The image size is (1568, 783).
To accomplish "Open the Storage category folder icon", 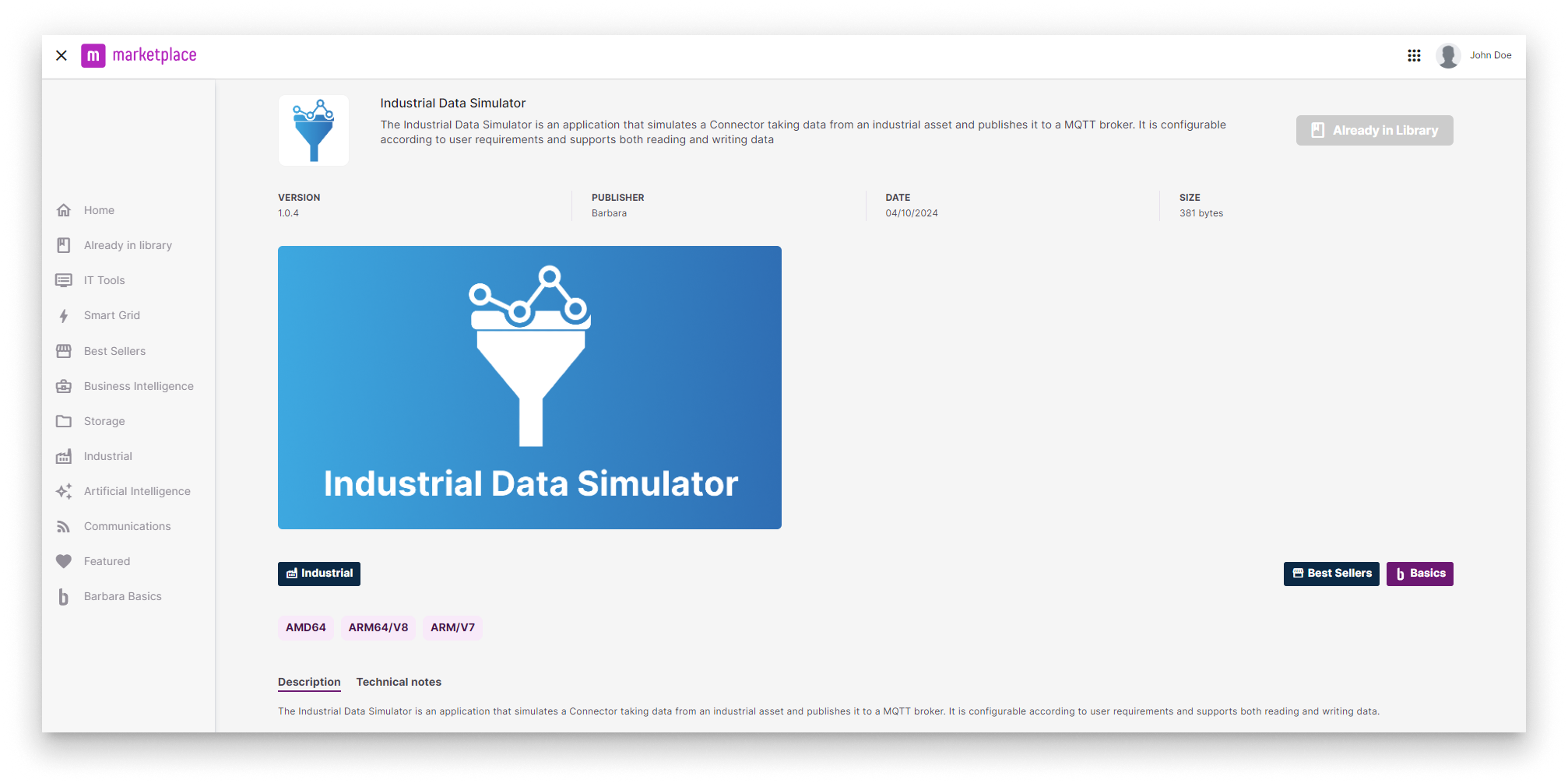I will click(63, 421).
